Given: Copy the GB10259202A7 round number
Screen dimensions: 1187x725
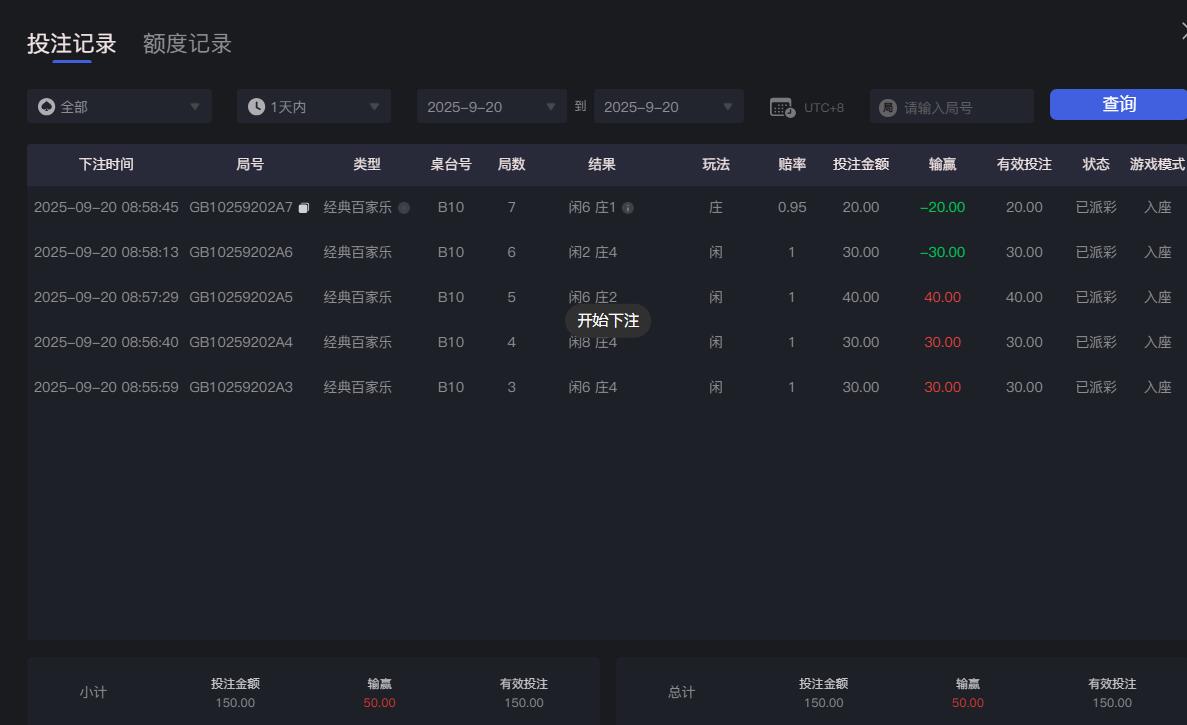Looking at the screenshot, I should 303,206.
